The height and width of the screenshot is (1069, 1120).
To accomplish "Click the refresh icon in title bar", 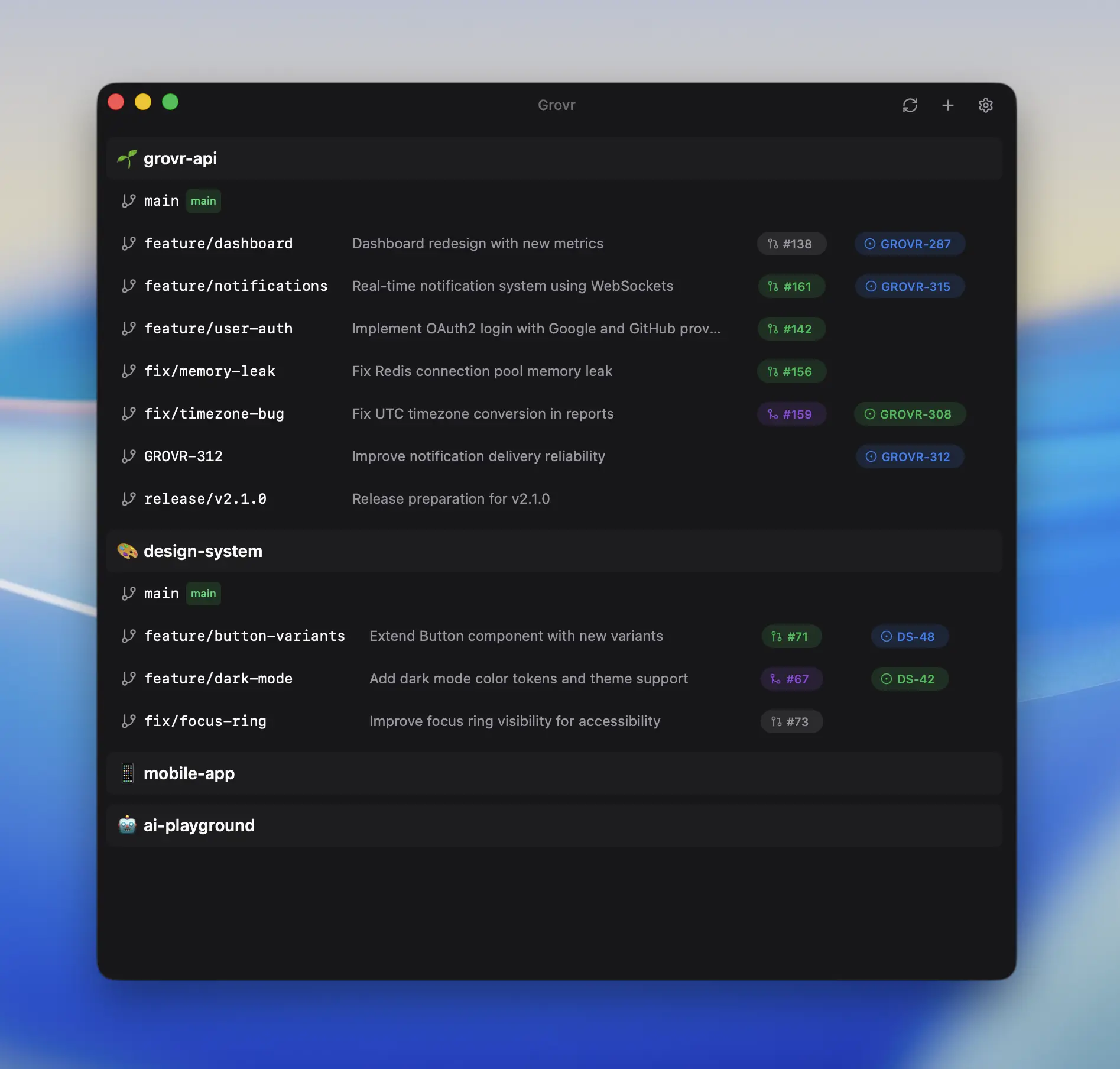I will (x=910, y=105).
